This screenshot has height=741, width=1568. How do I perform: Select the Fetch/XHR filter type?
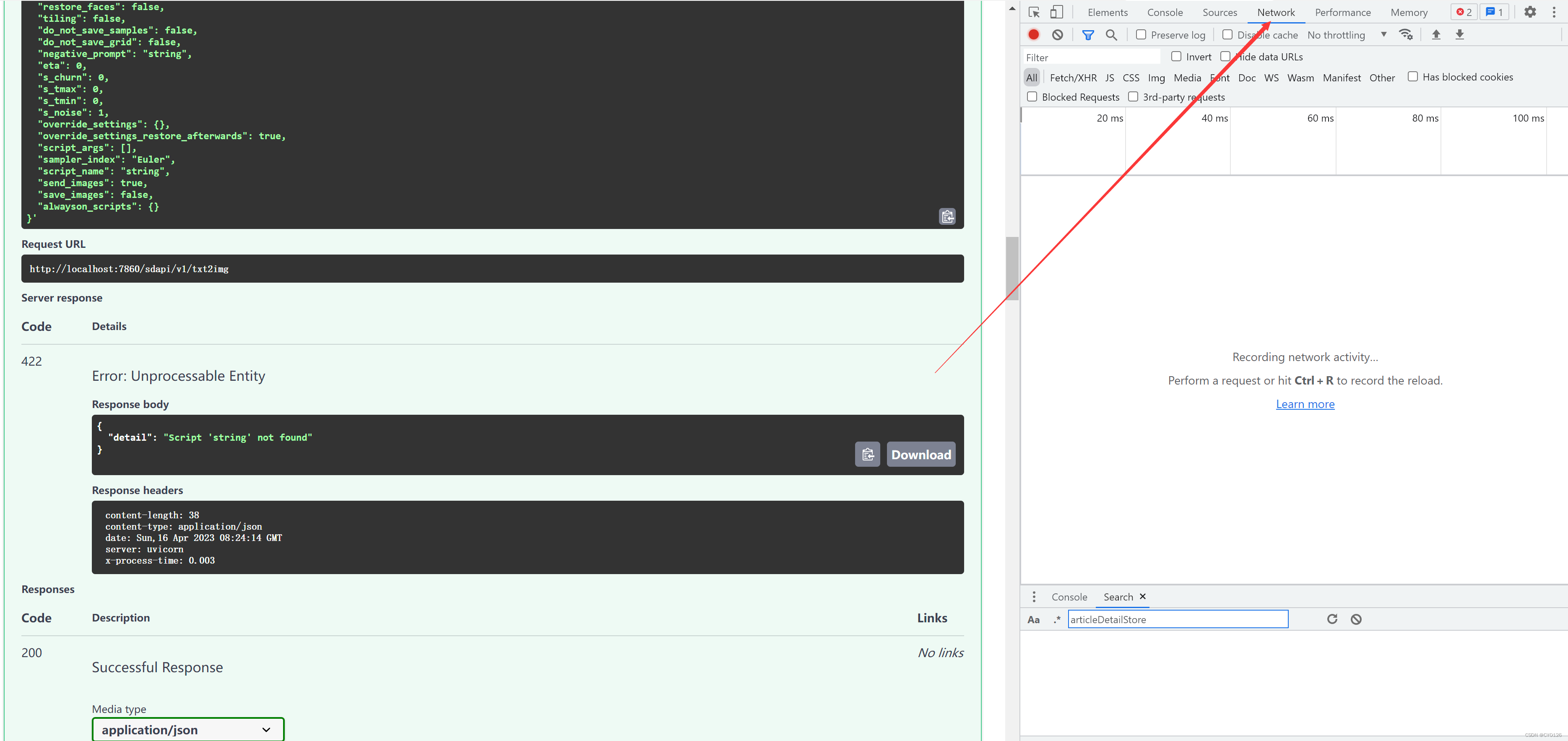(x=1072, y=77)
